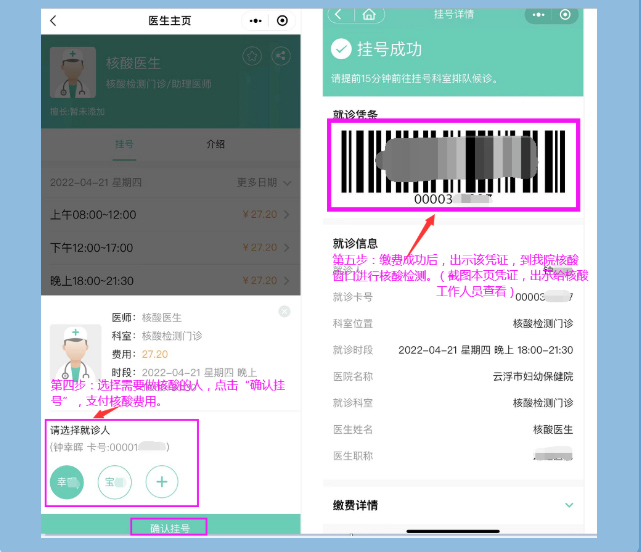
Task: Open the three-dot menu on 医生主页
Action: click(x=256, y=20)
